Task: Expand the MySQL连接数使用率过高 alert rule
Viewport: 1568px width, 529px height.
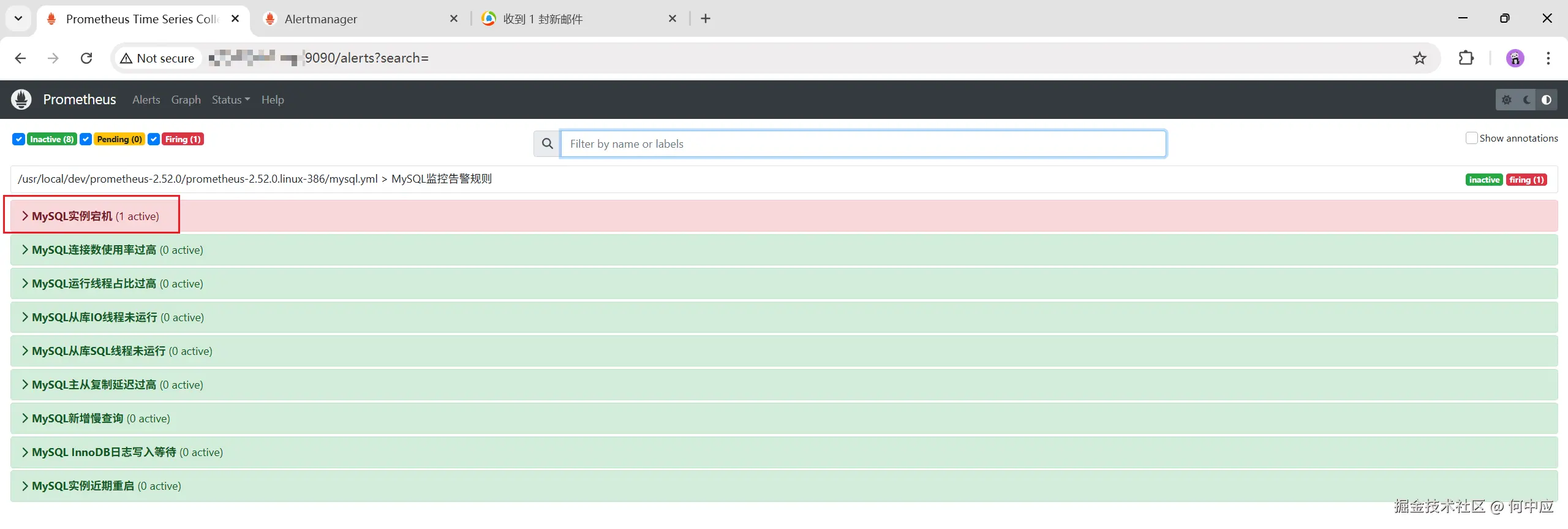Action: pyautogui.click(x=784, y=249)
